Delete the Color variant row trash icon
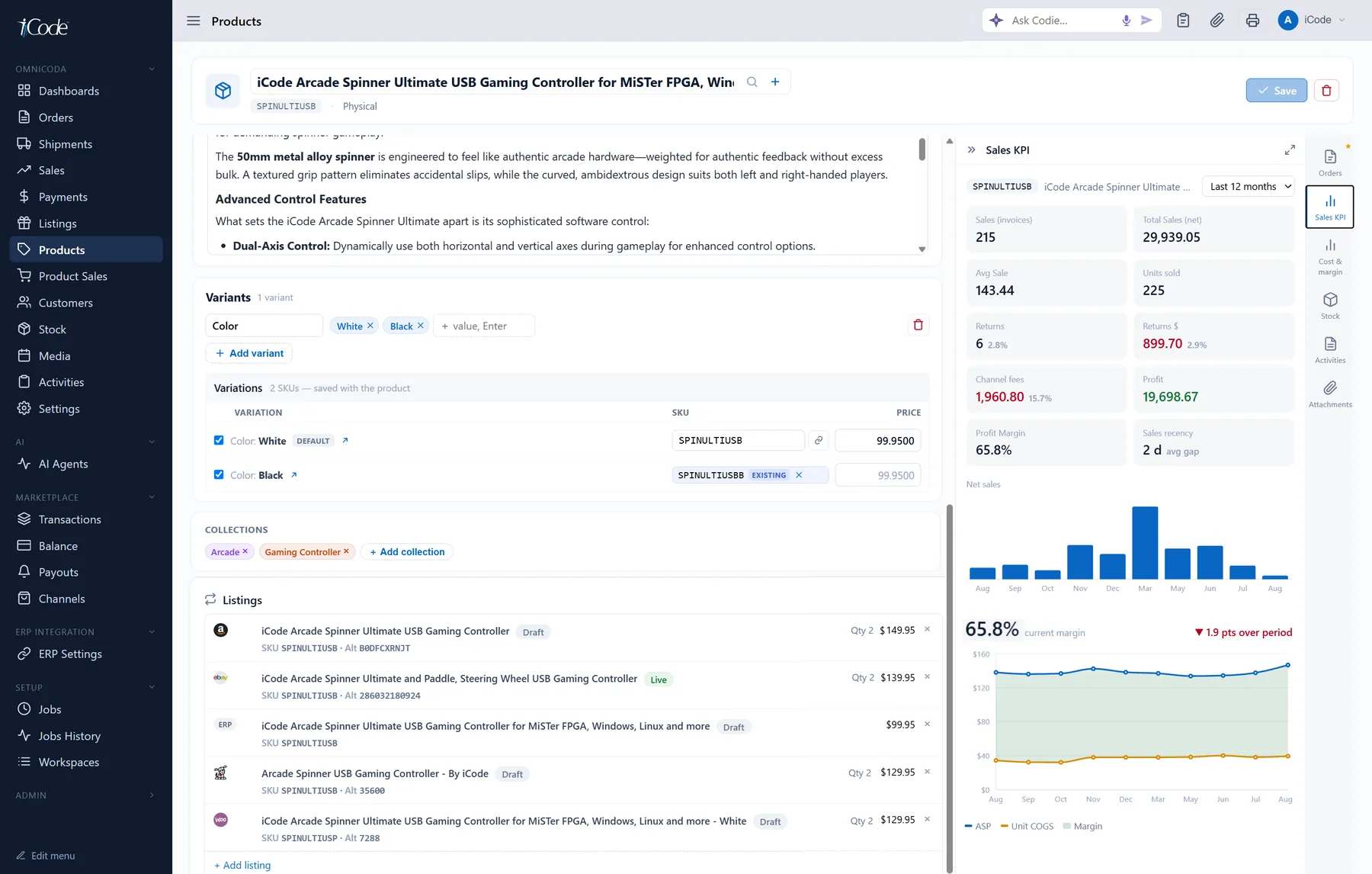This screenshot has width=1372, height=874. click(x=918, y=325)
